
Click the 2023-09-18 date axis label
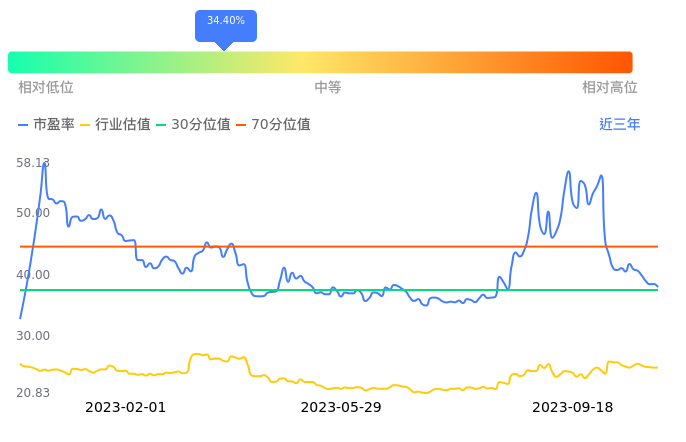click(572, 407)
